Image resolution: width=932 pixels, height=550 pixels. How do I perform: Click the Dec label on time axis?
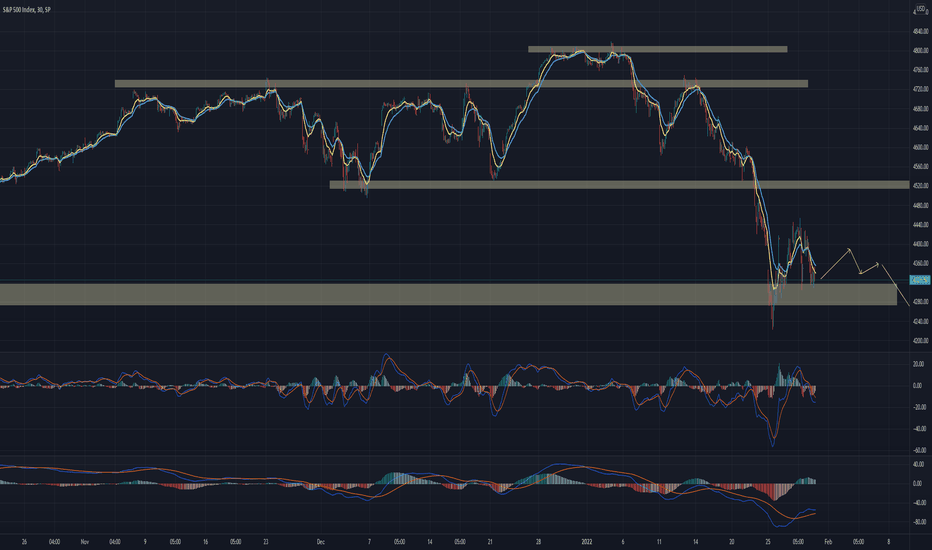[x=321, y=542]
